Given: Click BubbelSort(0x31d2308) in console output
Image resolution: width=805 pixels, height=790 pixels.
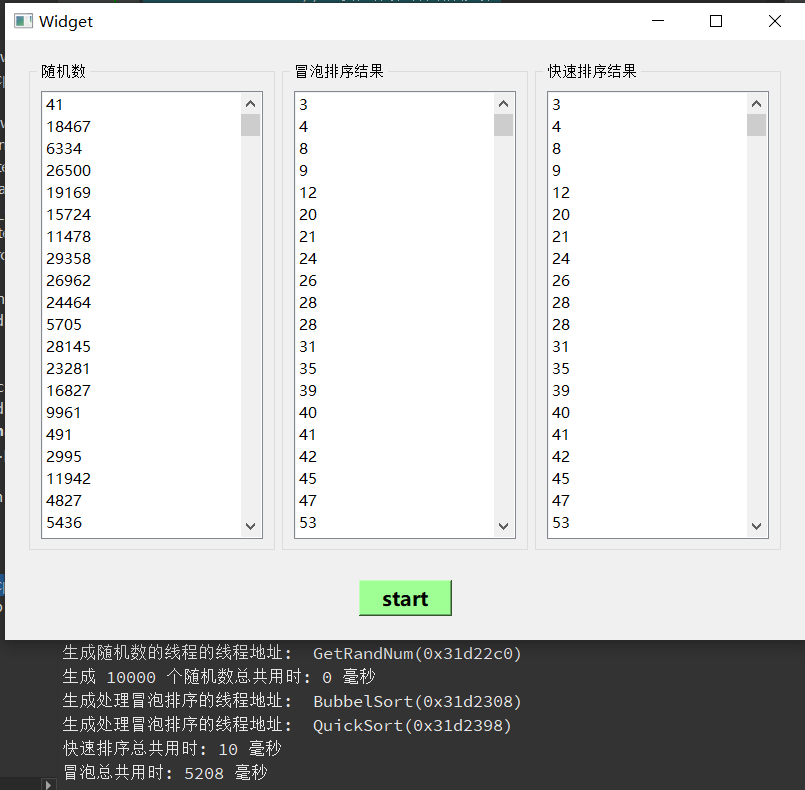Looking at the screenshot, I should [417, 701].
